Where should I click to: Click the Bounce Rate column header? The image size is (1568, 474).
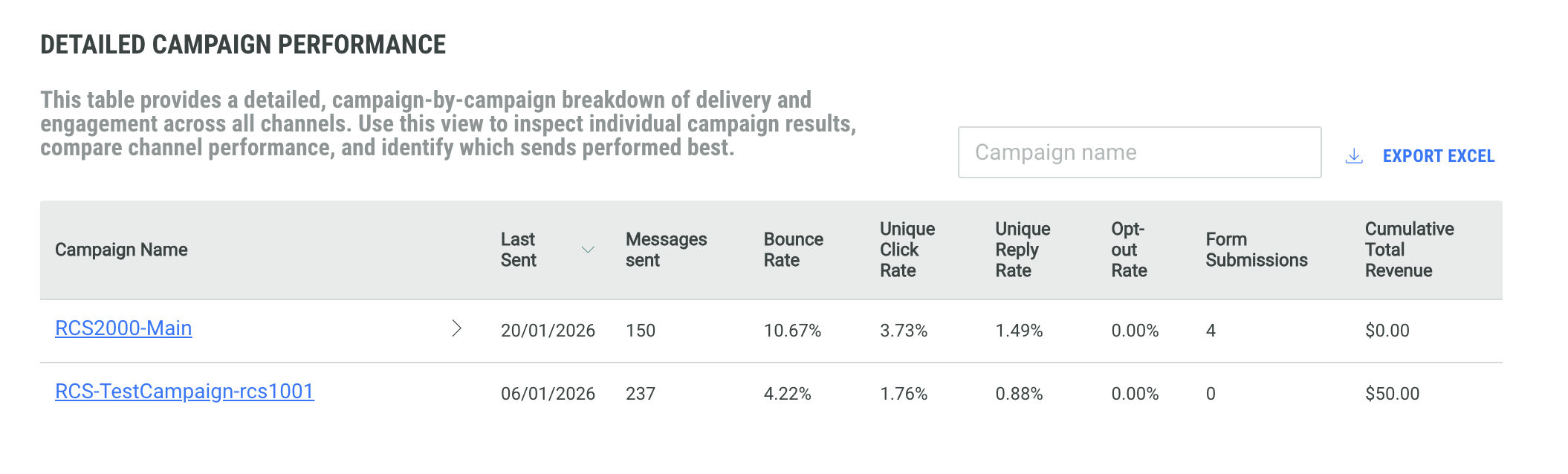tap(793, 250)
